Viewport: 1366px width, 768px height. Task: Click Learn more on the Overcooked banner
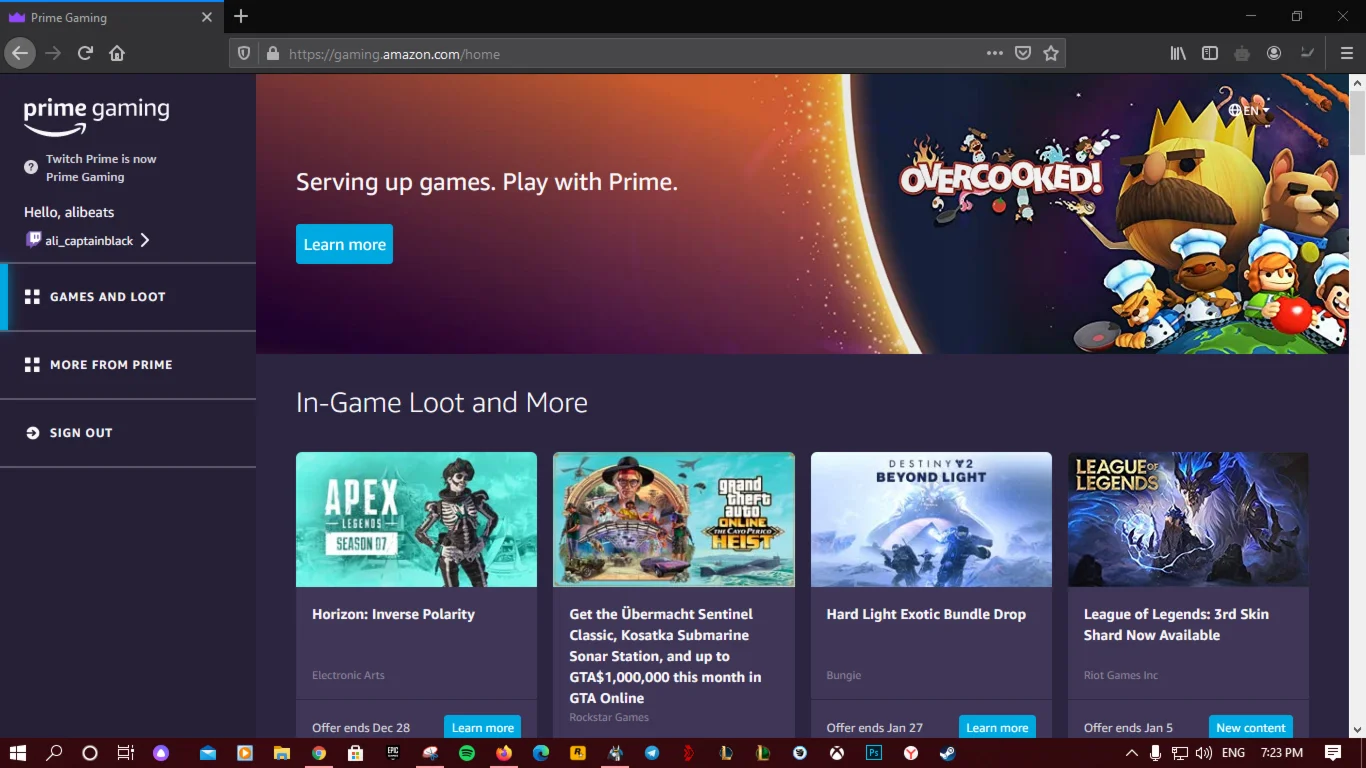pos(344,243)
